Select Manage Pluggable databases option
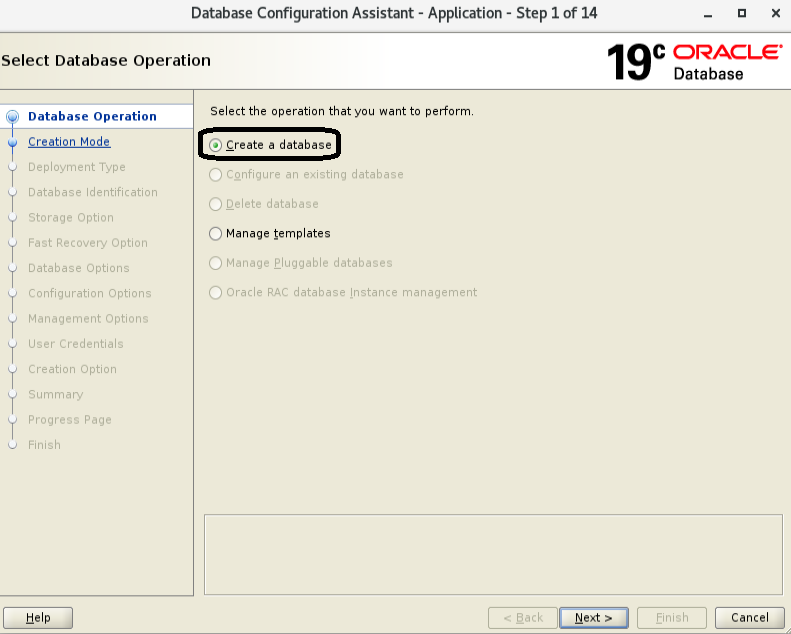This screenshot has height=634, width=791. click(x=215, y=263)
